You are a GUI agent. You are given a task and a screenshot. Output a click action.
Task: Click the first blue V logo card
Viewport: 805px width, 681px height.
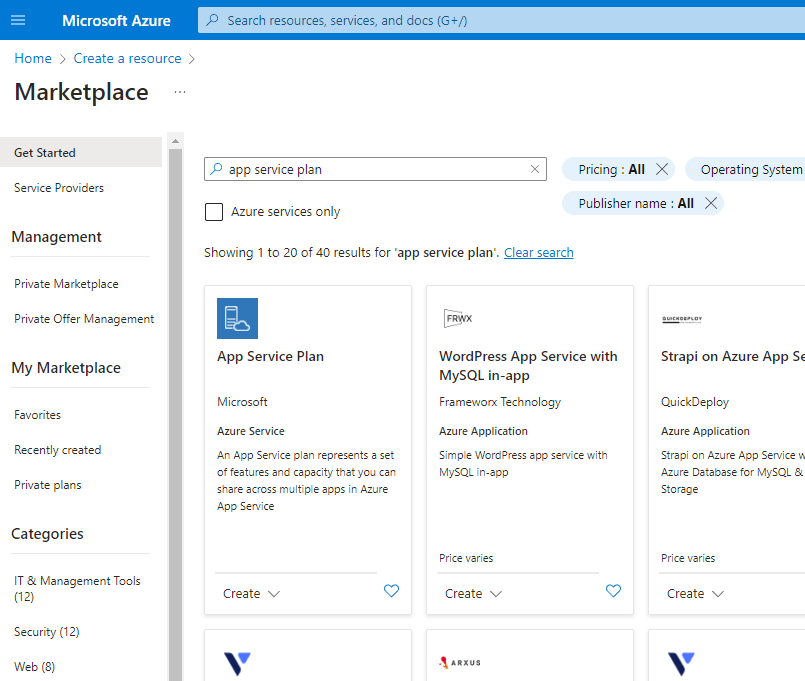click(x=237, y=664)
